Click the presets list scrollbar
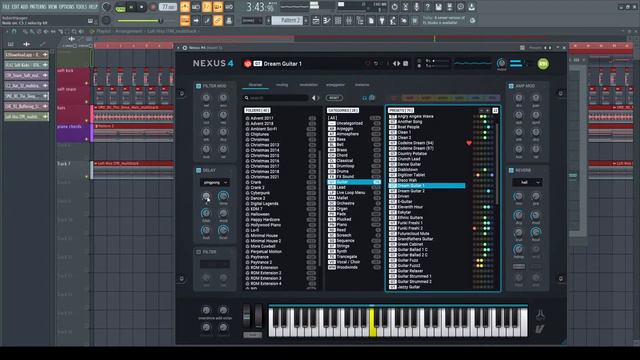Viewport: 640px width, 360px height. 497,163
